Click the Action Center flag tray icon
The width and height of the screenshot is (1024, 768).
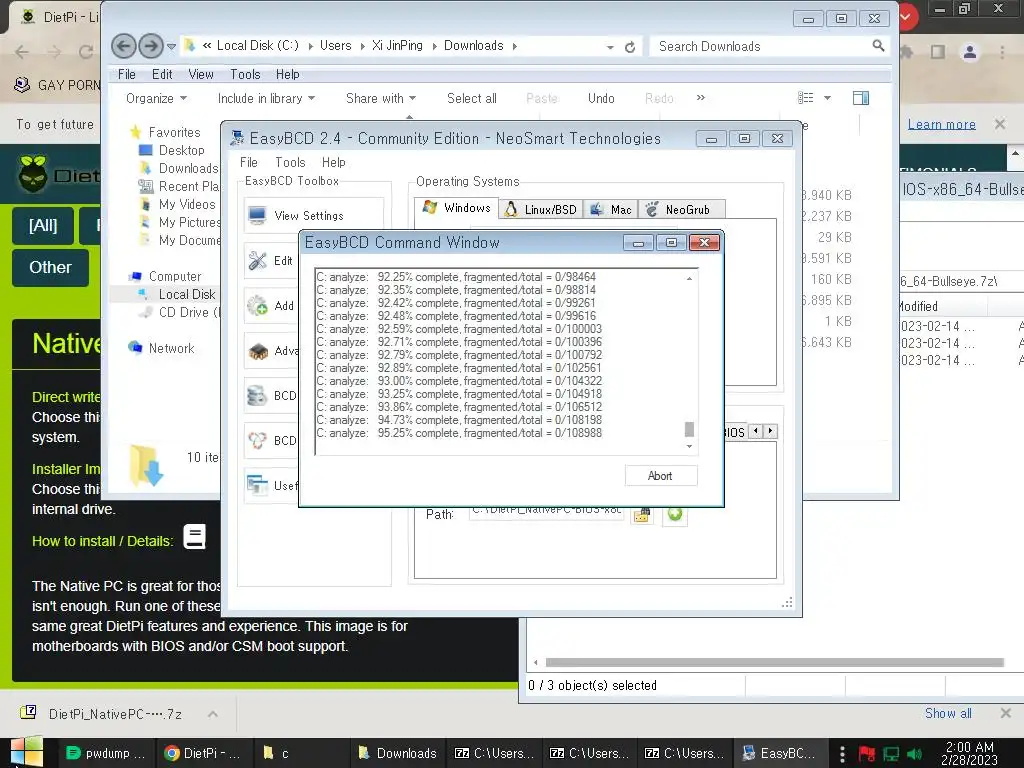pyautogui.click(x=867, y=754)
